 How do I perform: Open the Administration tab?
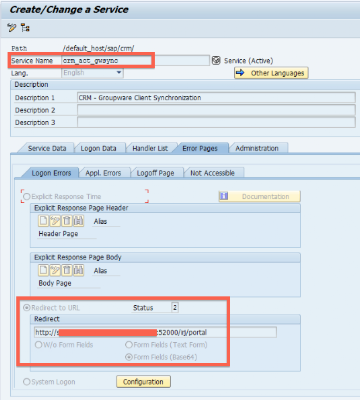257,148
